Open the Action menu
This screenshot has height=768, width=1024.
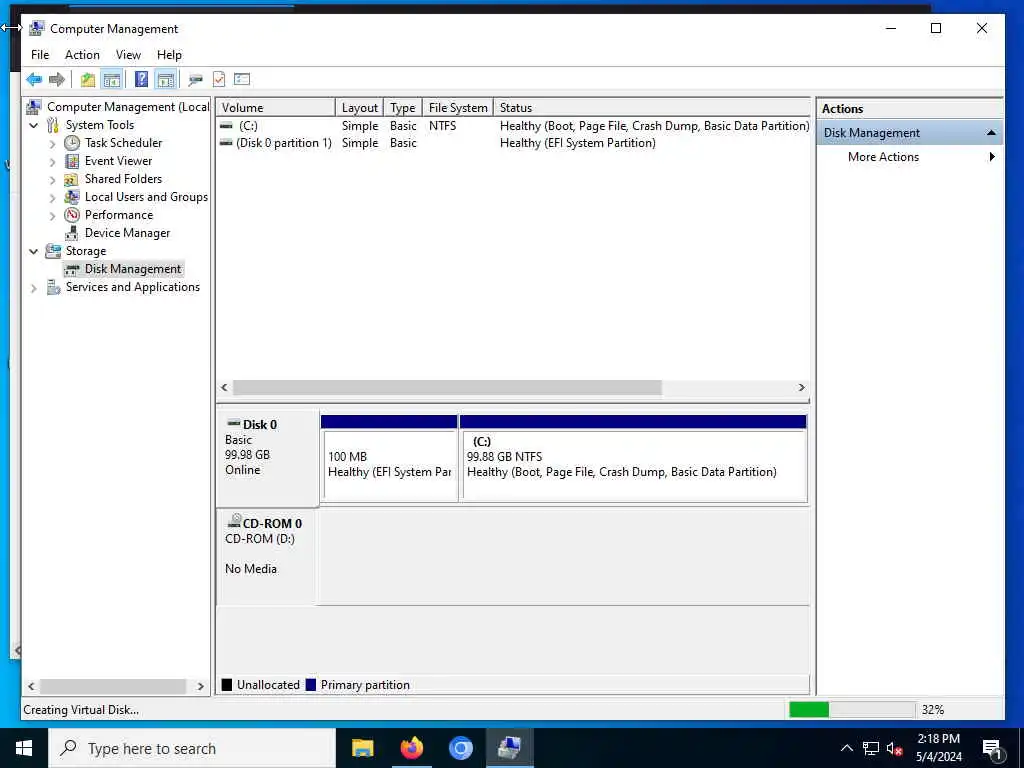pyautogui.click(x=82, y=55)
